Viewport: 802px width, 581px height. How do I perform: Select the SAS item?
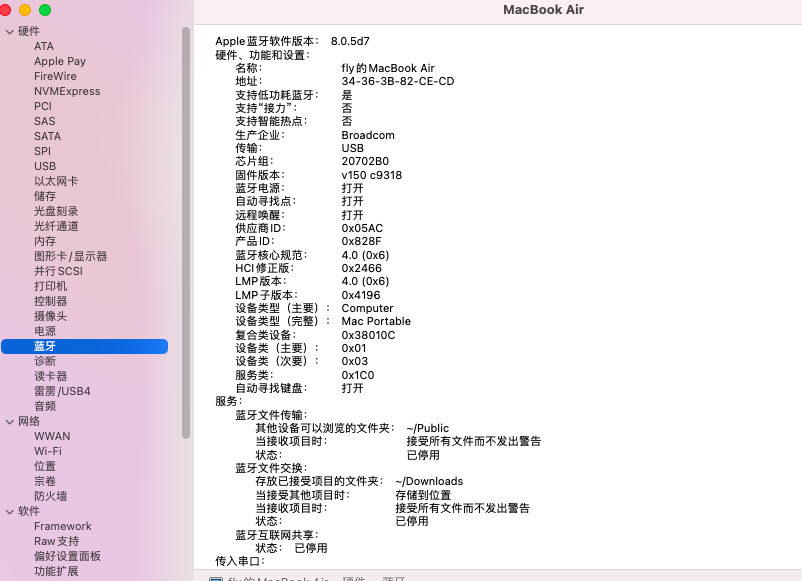(x=44, y=121)
